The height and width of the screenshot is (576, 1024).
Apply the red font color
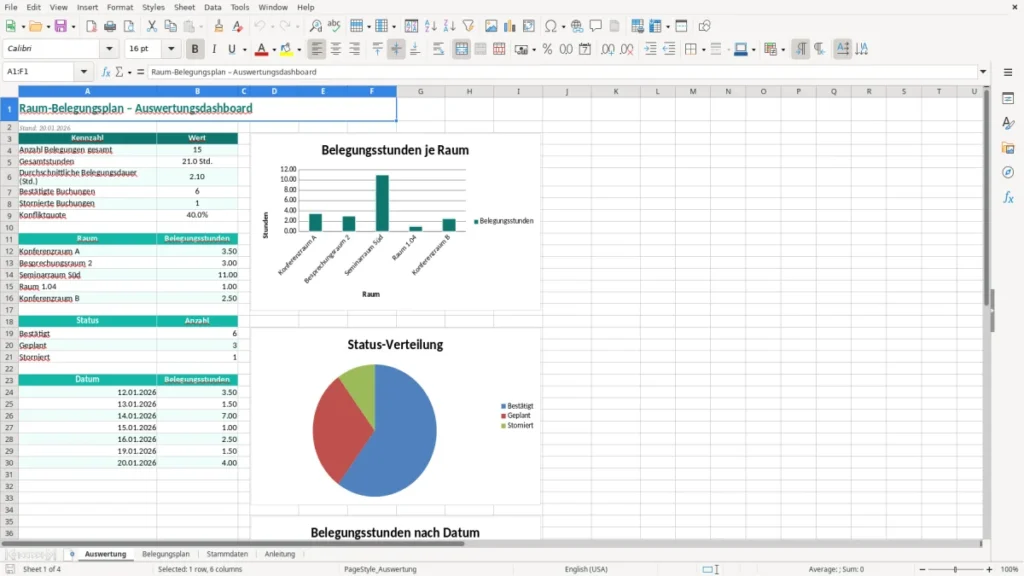[x=261, y=49]
